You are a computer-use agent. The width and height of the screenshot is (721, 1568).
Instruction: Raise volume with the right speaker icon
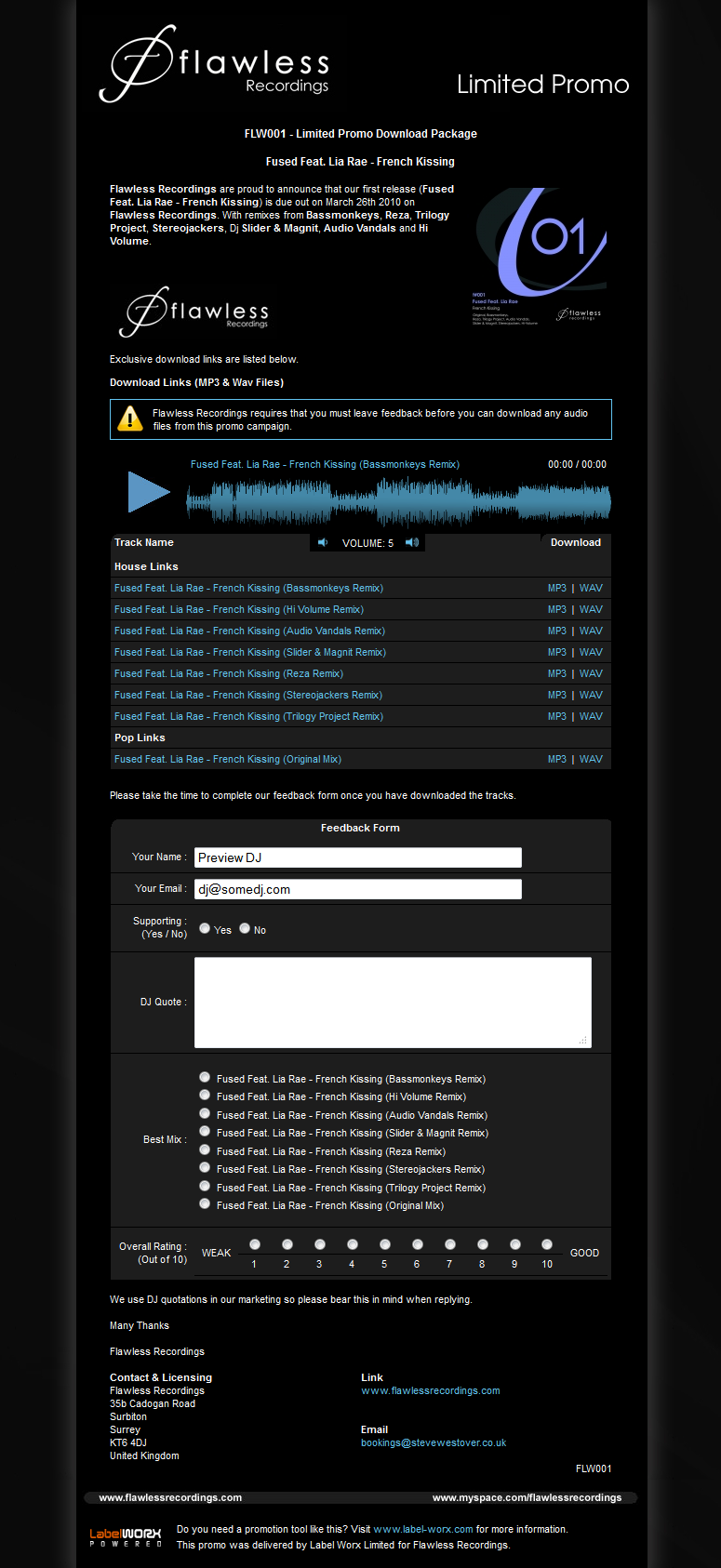(412, 542)
